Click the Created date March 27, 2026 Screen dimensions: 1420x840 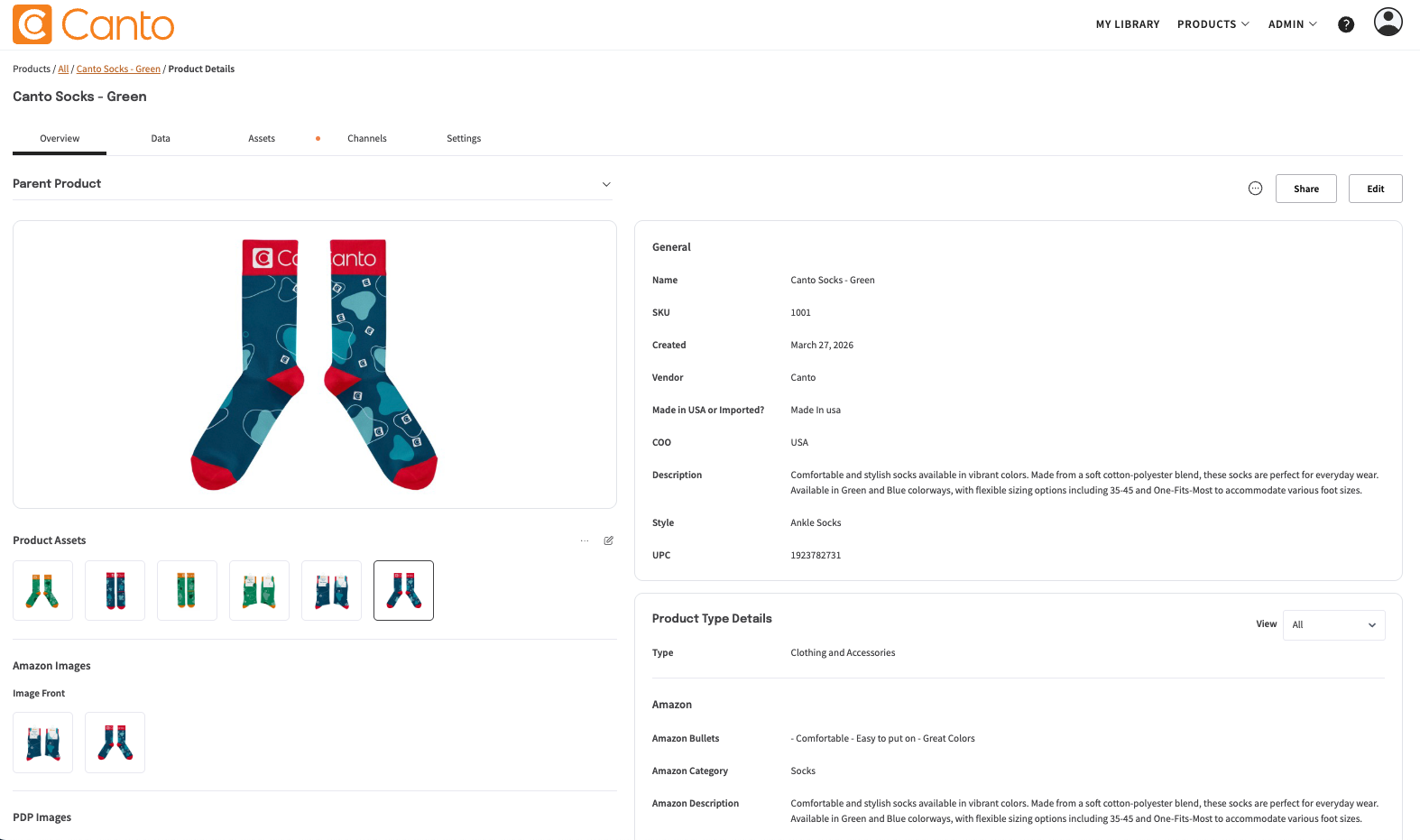822,345
